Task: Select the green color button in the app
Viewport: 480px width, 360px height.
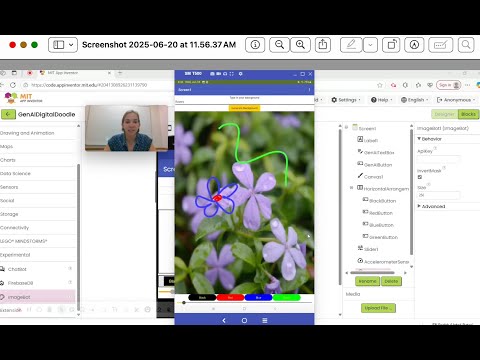Action: (x=287, y=297)
